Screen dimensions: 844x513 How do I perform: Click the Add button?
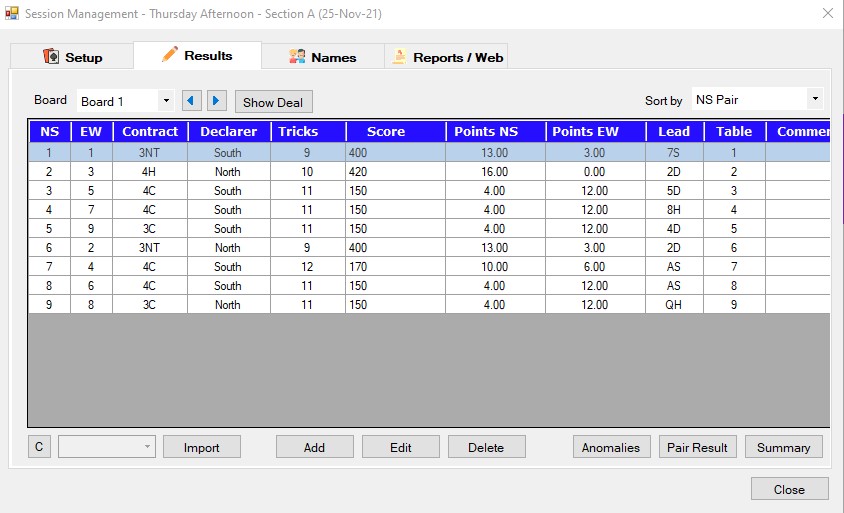coord(314,447)
